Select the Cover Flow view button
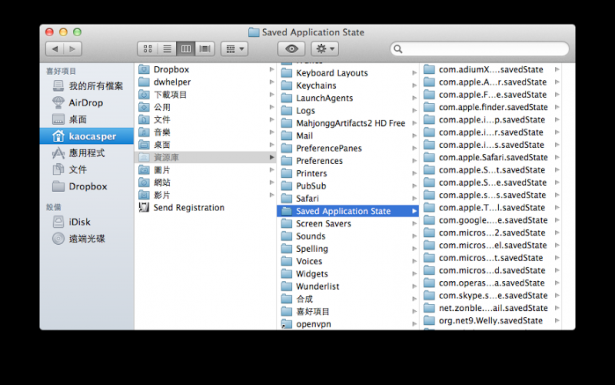Screen dimensions: 615x385 (205, 49)
